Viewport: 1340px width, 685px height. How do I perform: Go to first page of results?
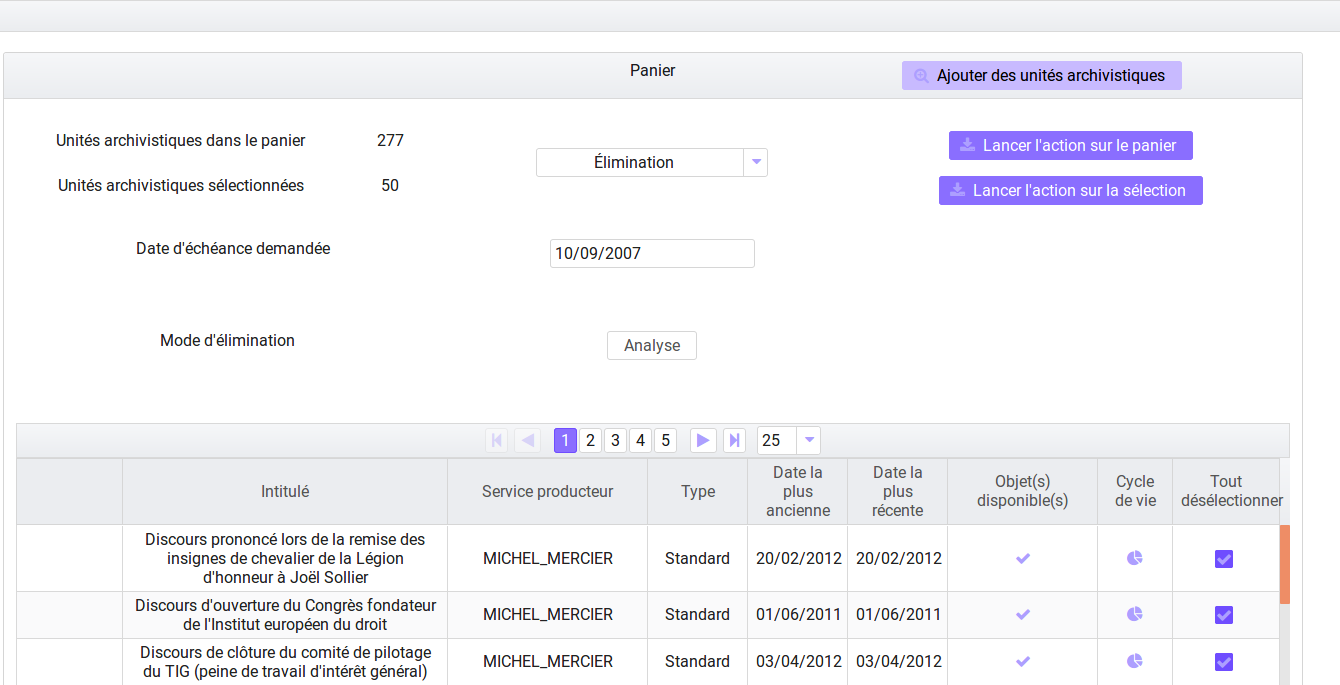pos(497,440)
